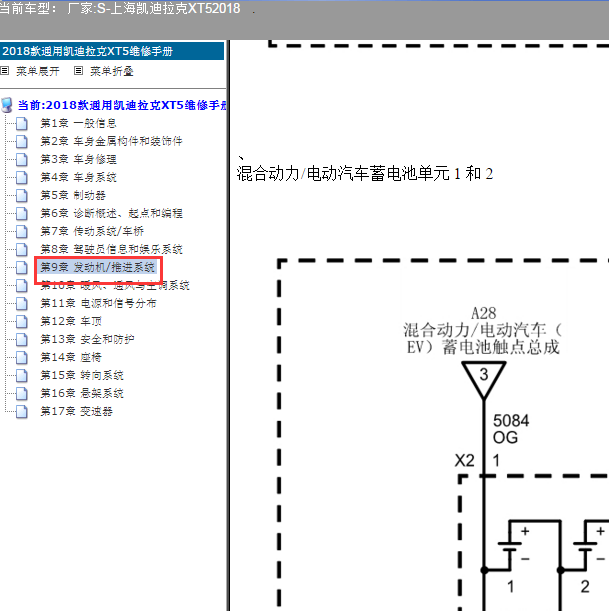
Task: Open 第3章 车身修理
Action: pos(78,159)
